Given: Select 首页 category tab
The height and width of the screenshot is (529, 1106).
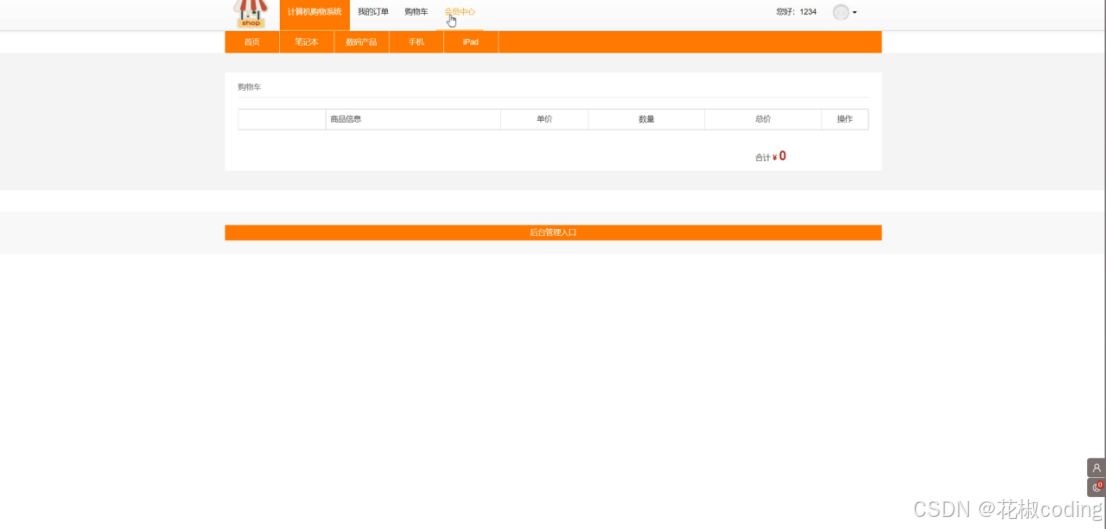Looking at the screenshot, I should point(252,42).
